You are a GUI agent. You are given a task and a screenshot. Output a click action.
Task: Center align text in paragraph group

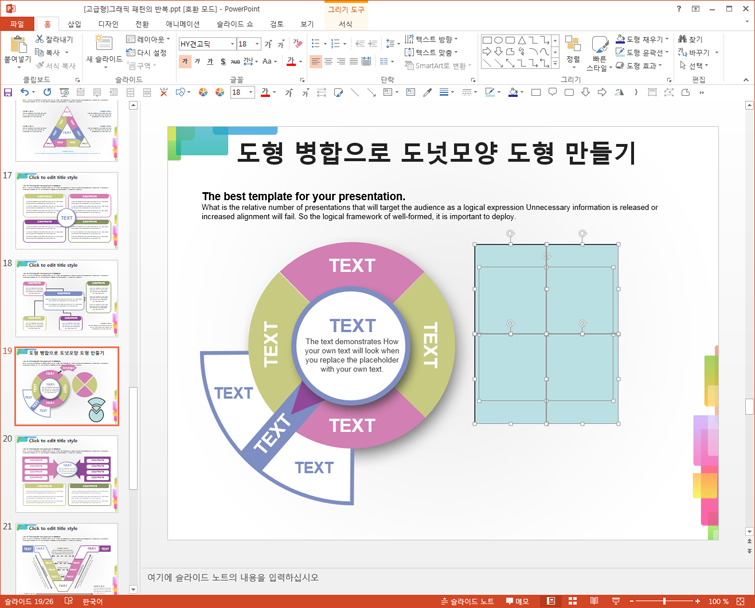coord(328,62)
